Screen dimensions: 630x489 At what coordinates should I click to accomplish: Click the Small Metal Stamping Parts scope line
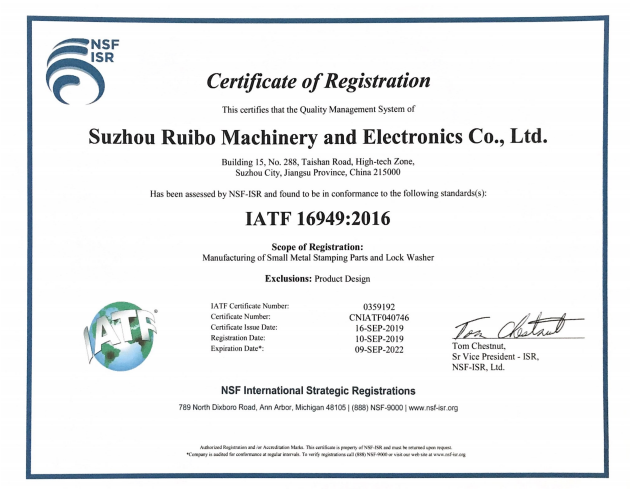click(318, 258)
